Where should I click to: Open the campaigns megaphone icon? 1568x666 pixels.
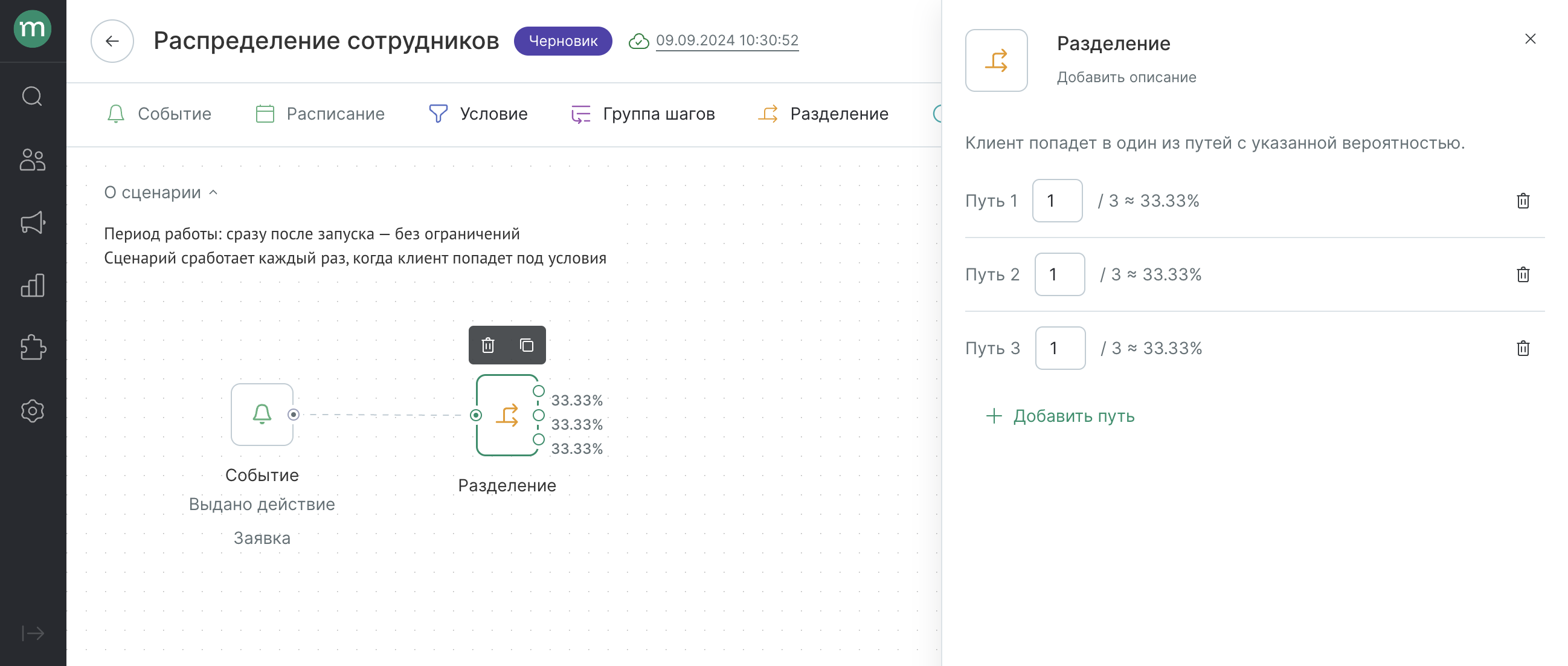coord(32,222)
